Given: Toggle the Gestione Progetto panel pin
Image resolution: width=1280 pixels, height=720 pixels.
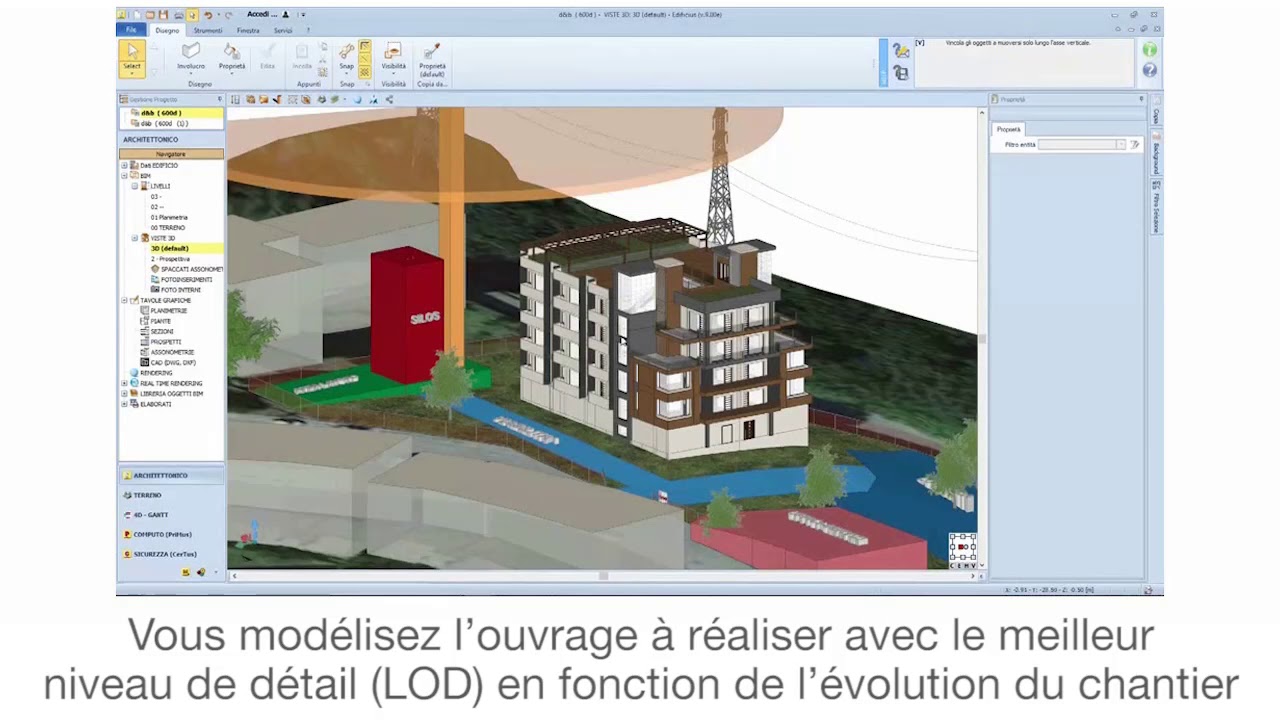Looking at the screenshot, I should pyautogui.click(x=219, y=99).
